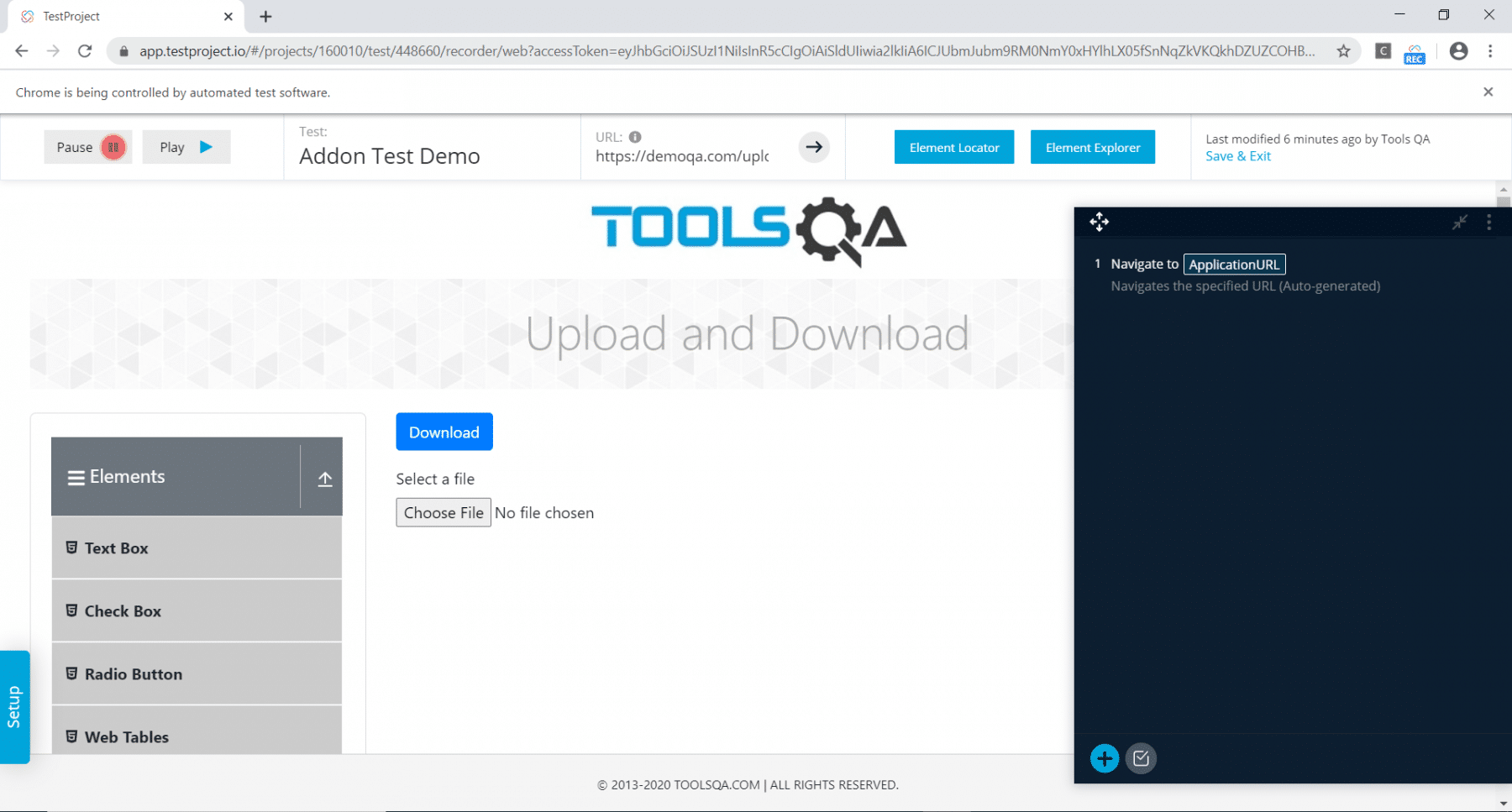Open the Element Locator
The width and height of the screenshot is (1512, 812).
click(x=954, y=147)
